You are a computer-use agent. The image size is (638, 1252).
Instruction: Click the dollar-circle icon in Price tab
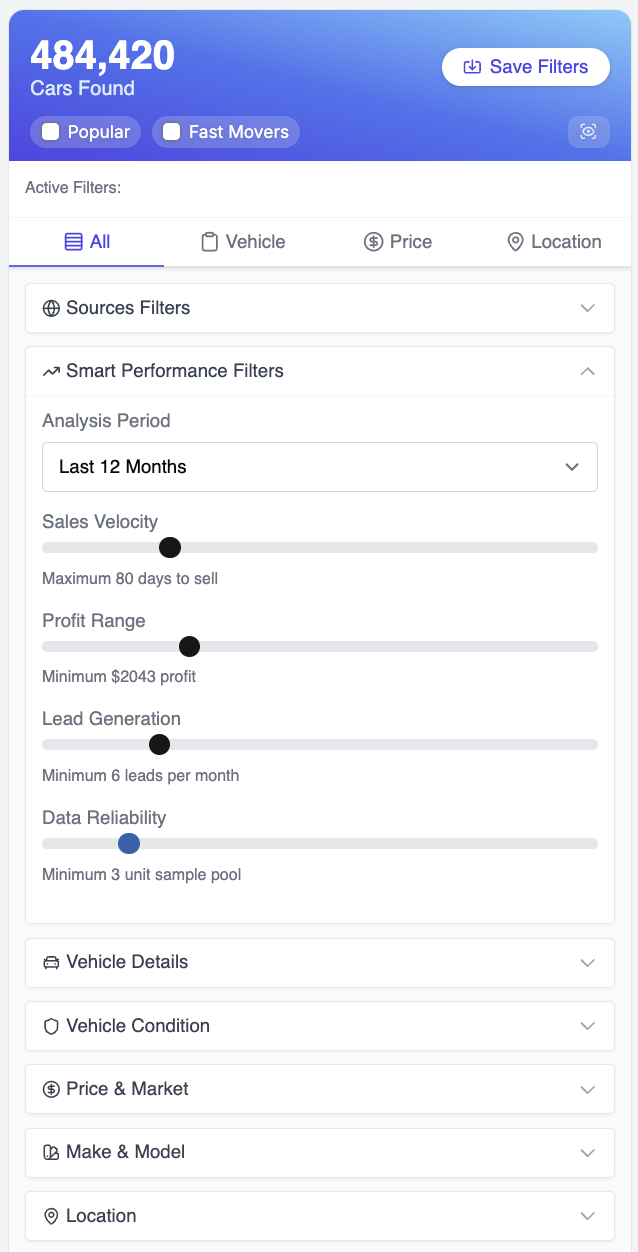click(x=373, y=242)
